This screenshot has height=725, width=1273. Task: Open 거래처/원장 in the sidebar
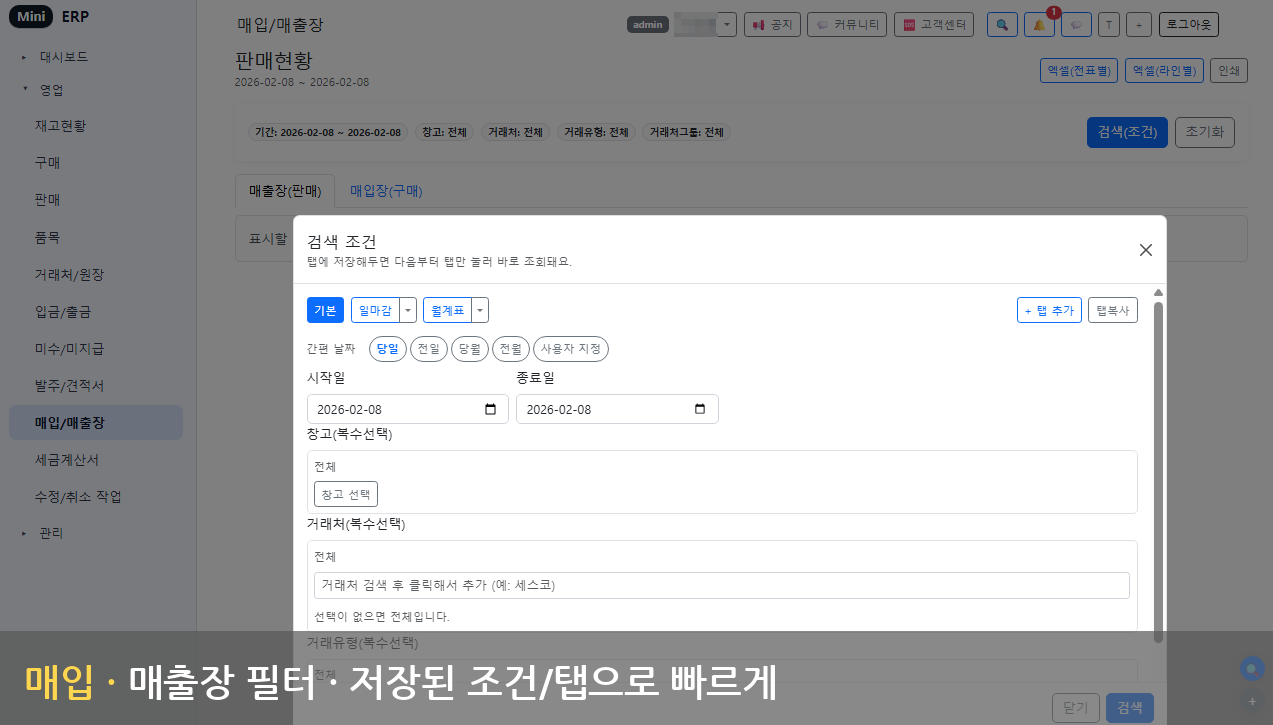(x=96, y=274)
